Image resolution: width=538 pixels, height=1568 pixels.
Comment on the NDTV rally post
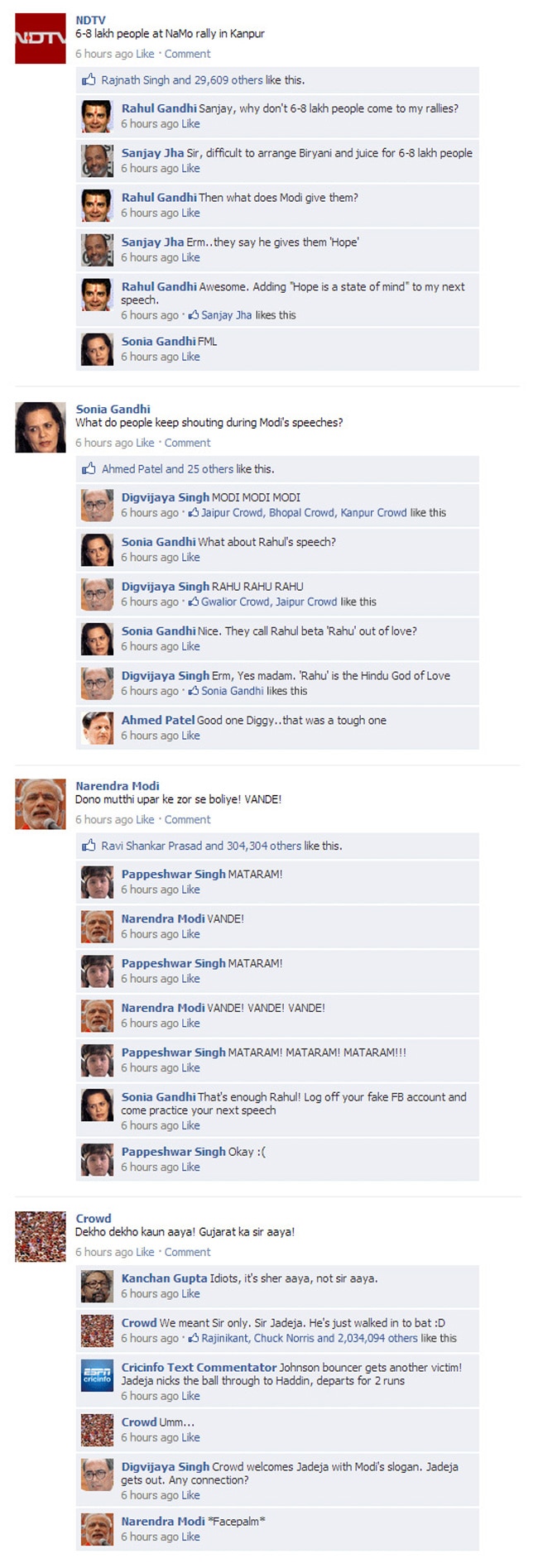(187, 54)
